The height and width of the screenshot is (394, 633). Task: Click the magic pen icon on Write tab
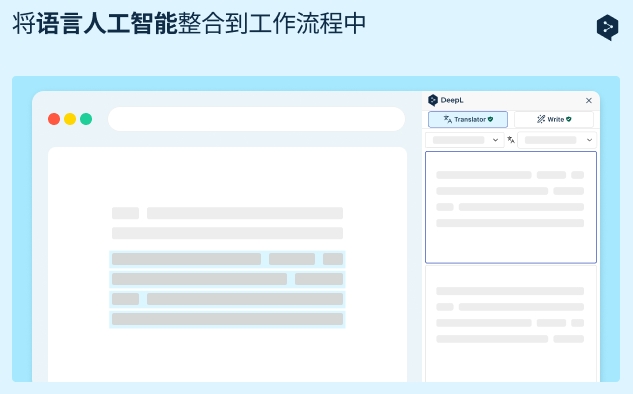[x=541, y=119]
